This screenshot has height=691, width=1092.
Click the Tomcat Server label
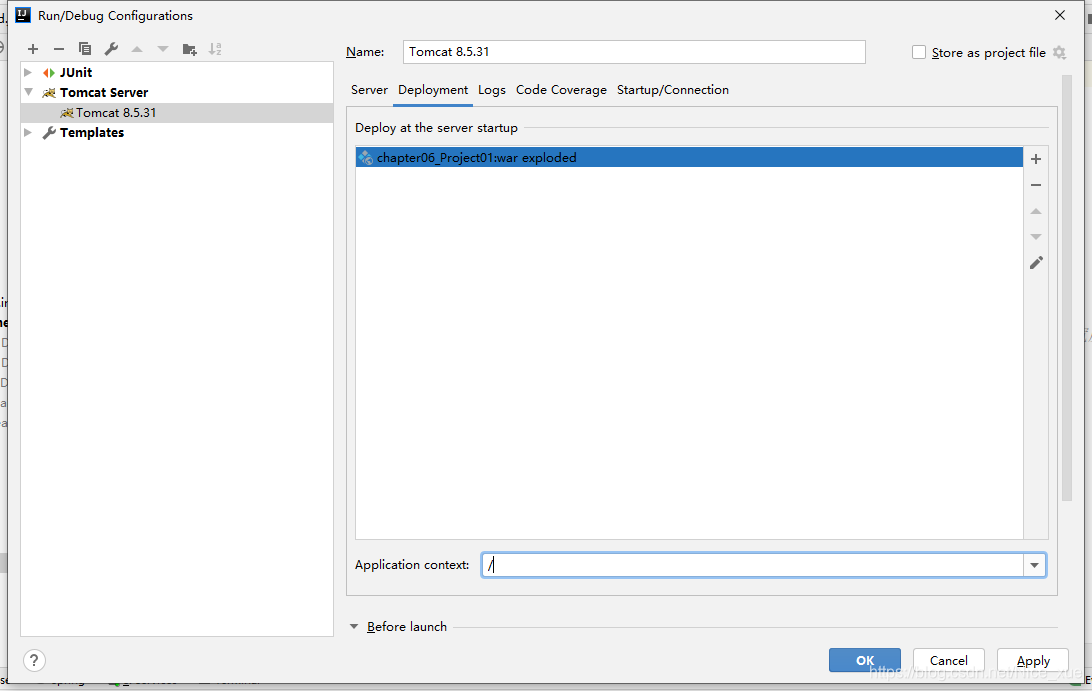point(104,93)
